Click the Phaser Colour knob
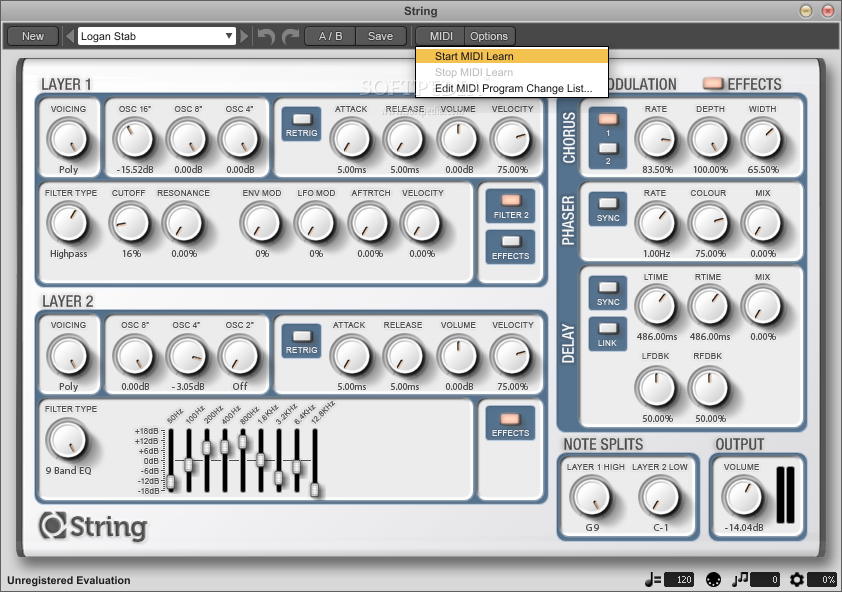The image size is (842, 592). [x=709, y=223]
